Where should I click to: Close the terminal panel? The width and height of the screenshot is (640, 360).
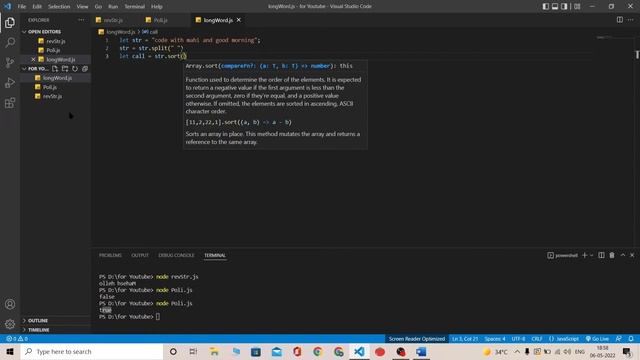pos(632,255)
